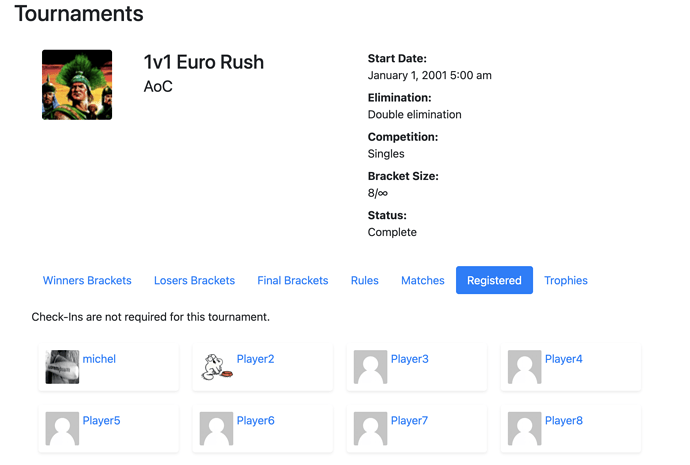This screenshot has width=690, height=465.
Task: Click Player2's cartoon avatar
Action: coord(217,367)
